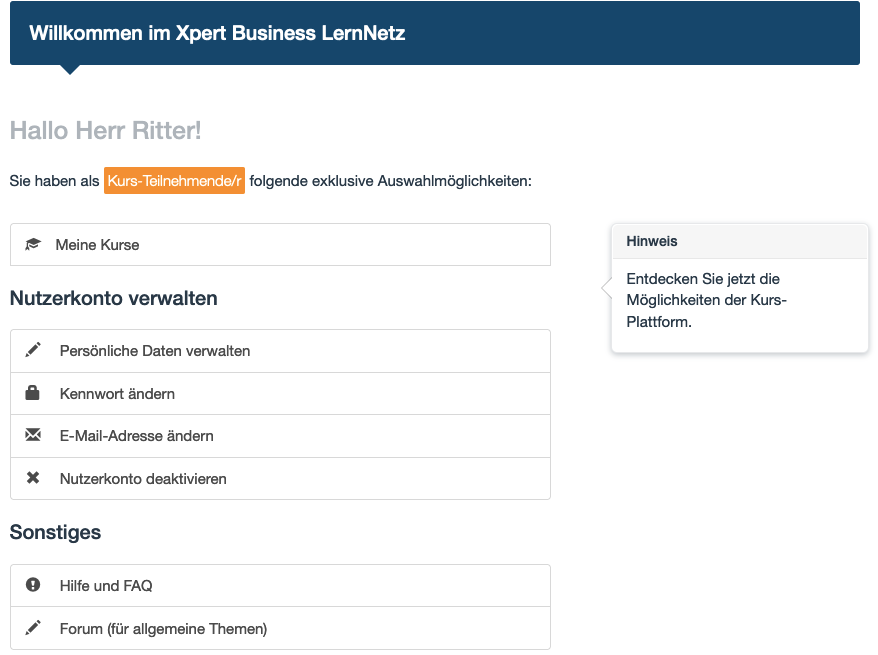Click the Willkommen im Xpert Business LernNetz banner
878x655 pixels.
435,33
